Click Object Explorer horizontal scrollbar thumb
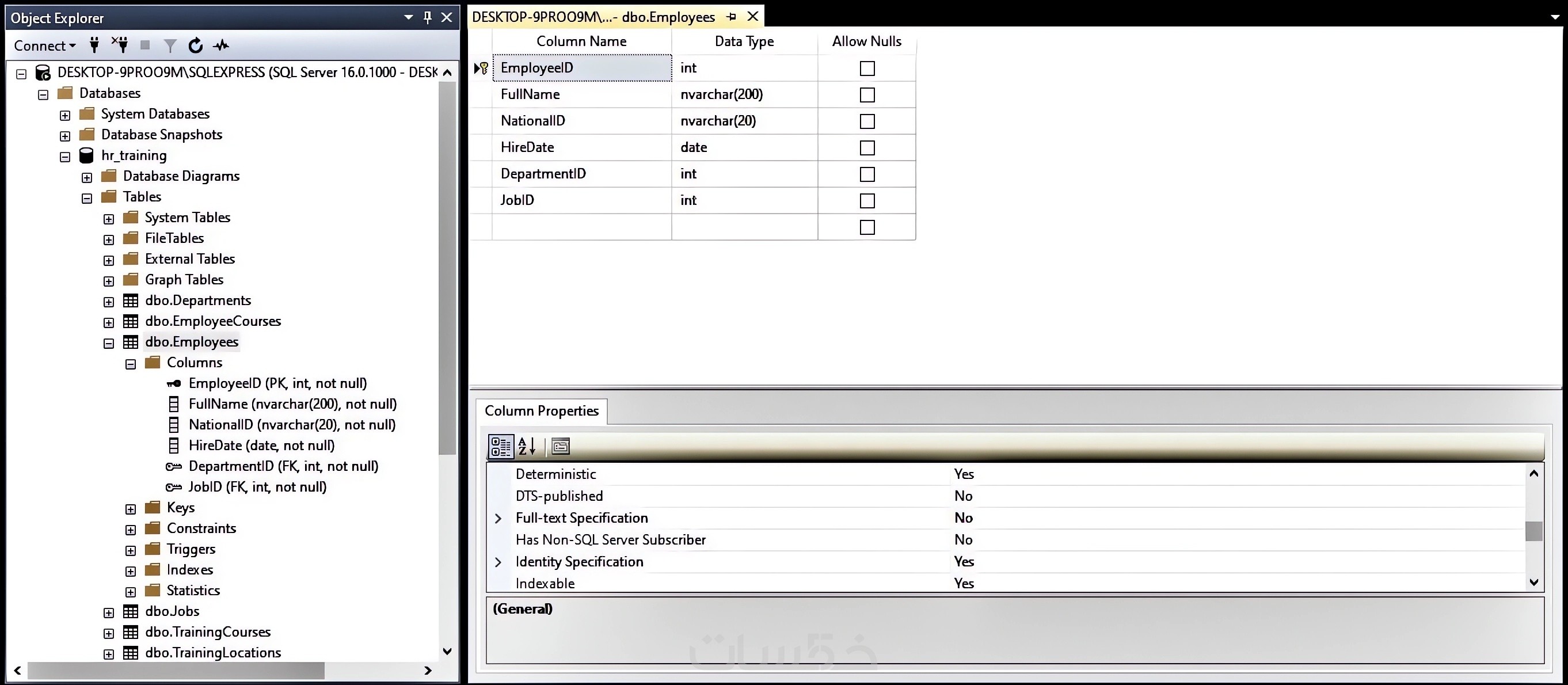This screenshot has height=685, width=1568. coord(176,671)
